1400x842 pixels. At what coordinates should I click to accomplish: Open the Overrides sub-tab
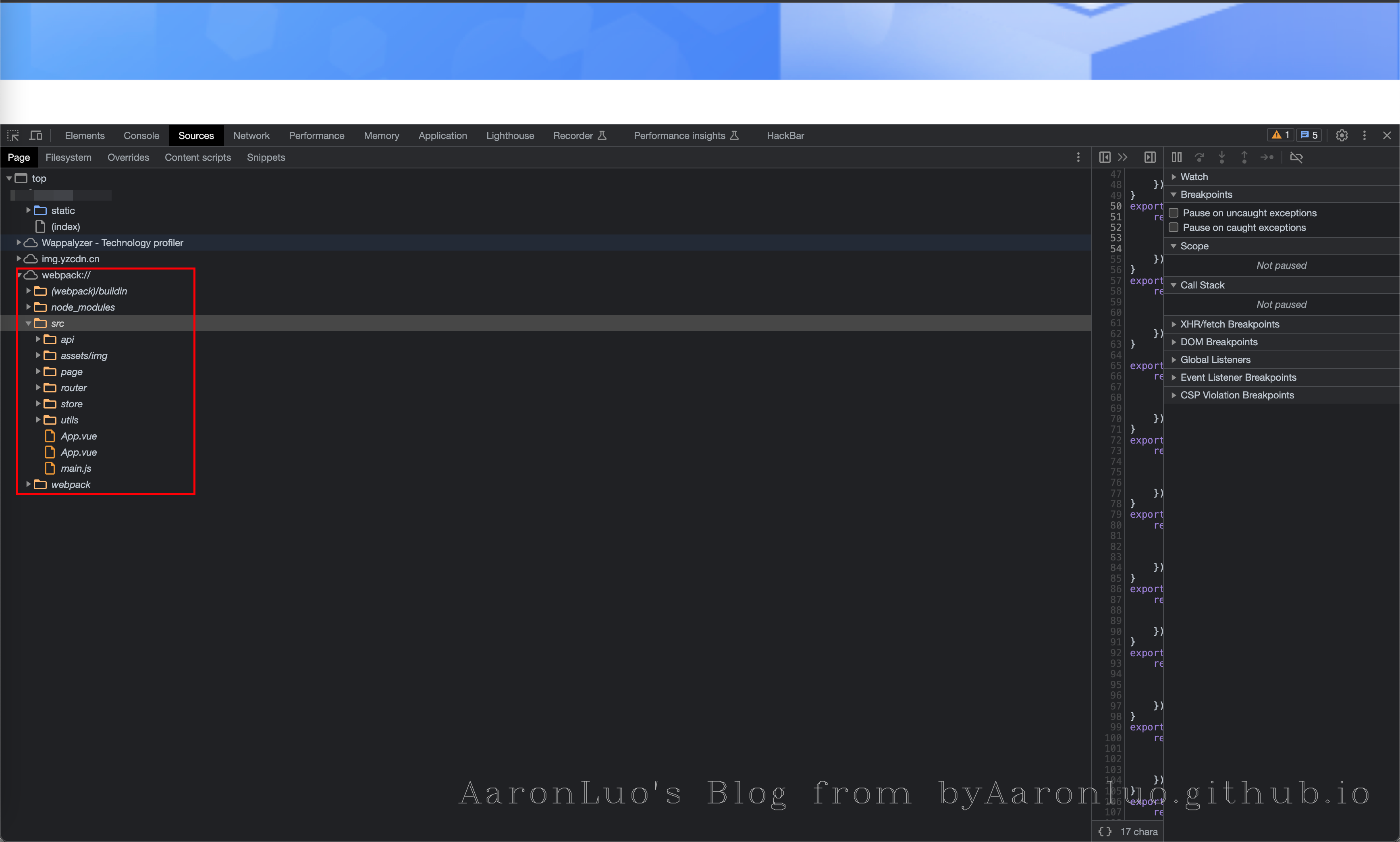click(x=128, y=158)
